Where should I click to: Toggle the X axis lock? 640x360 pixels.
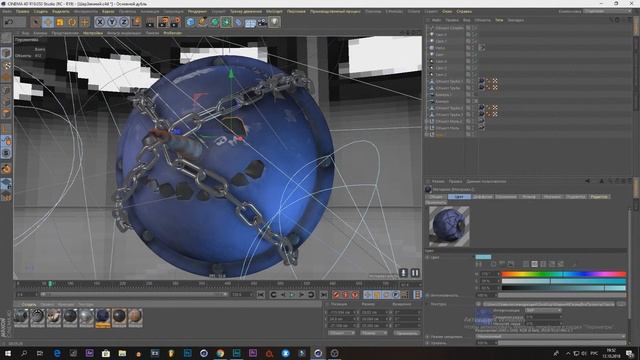(x=100, y=22)
